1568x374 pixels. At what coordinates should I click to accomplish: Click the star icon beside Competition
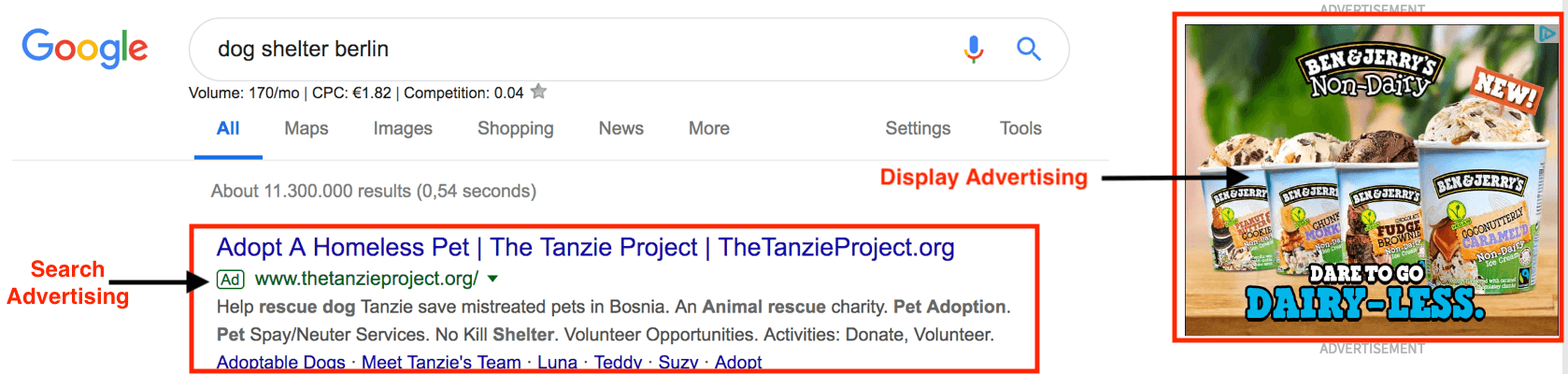click(538, 92)
